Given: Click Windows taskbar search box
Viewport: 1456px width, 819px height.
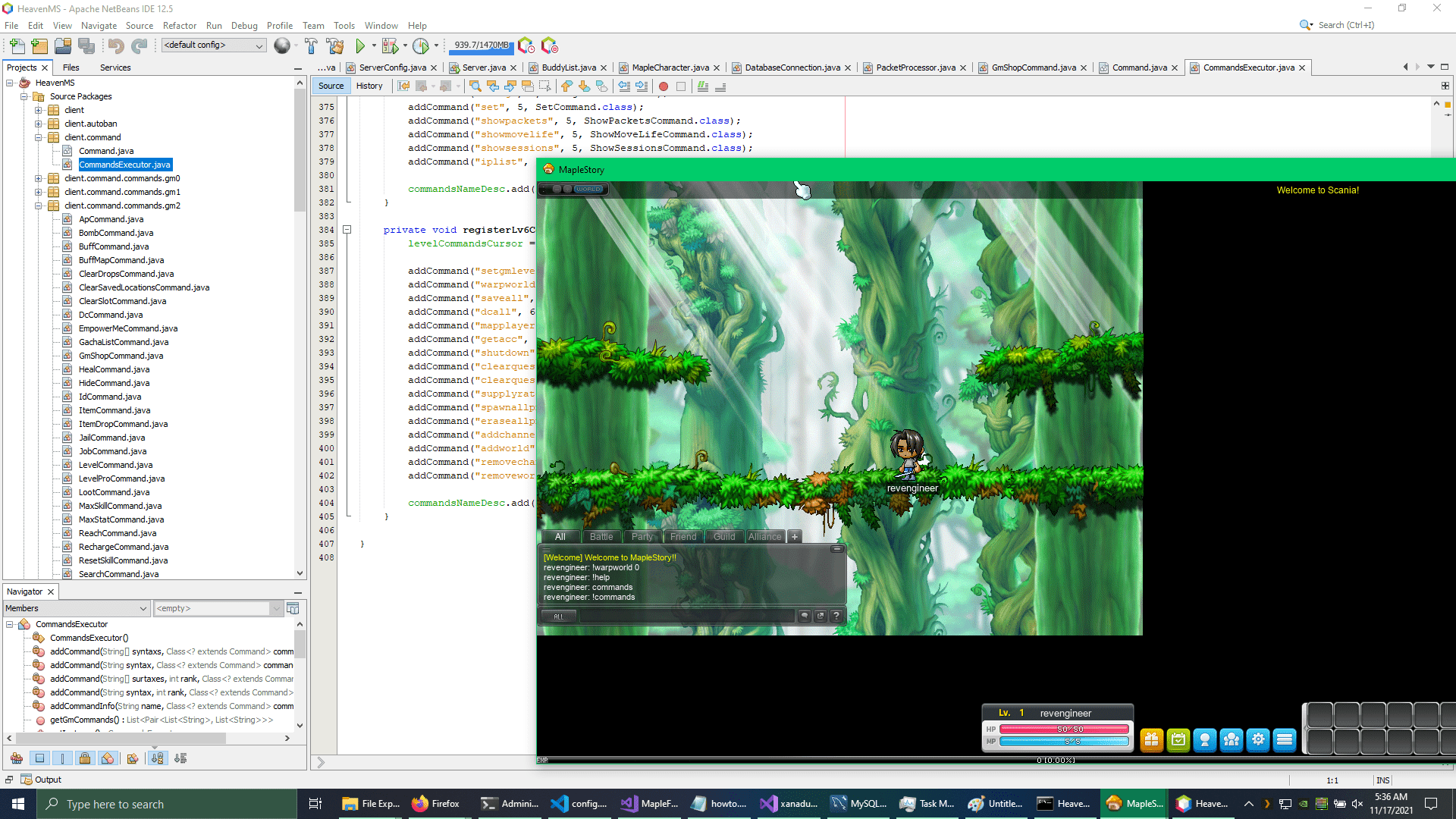Looking at the screenshot, I should (167, 804).
